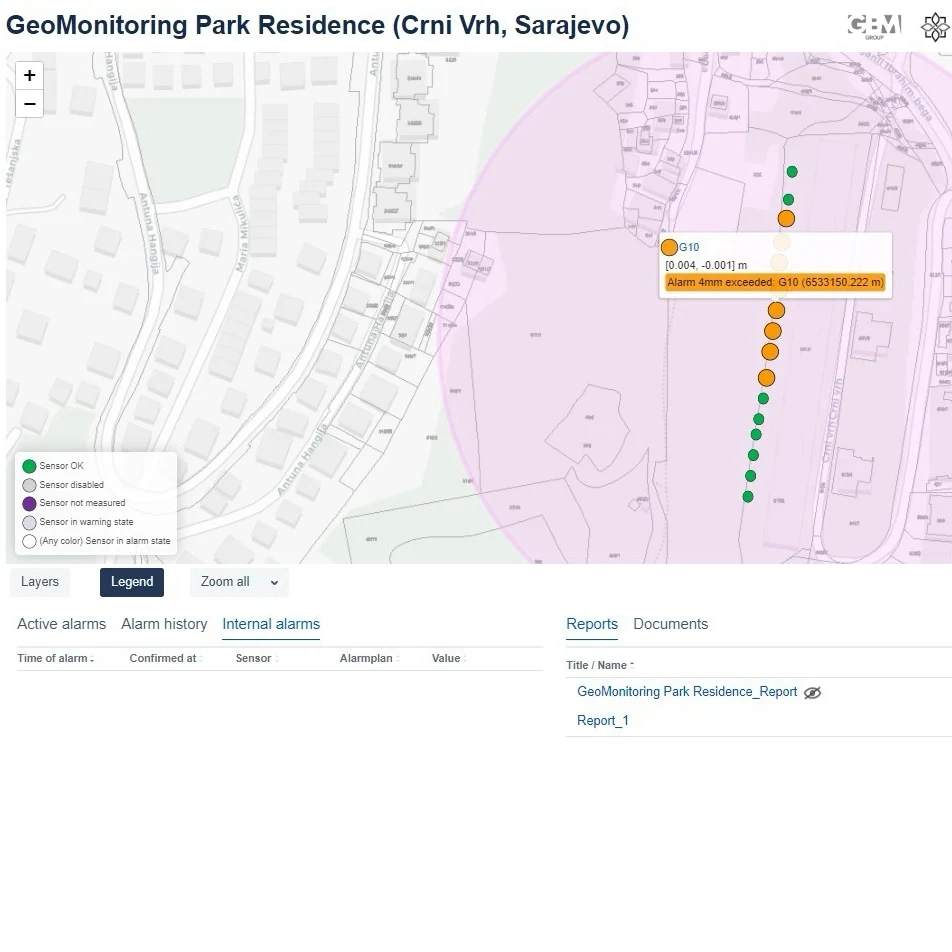The height and width of the screenshot is (952, 952).
Task: Open the Report_1 link
Action: pyautogui.click(x=602, y=721)
